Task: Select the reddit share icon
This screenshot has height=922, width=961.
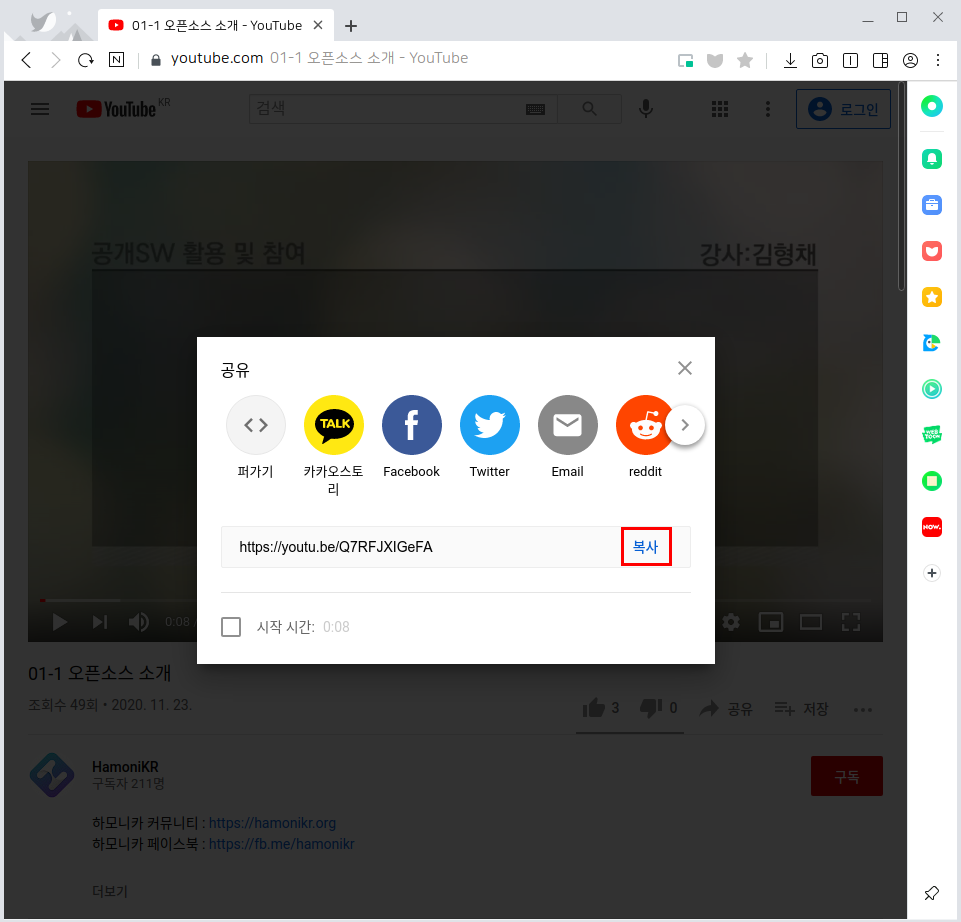Action: [645, 425]
